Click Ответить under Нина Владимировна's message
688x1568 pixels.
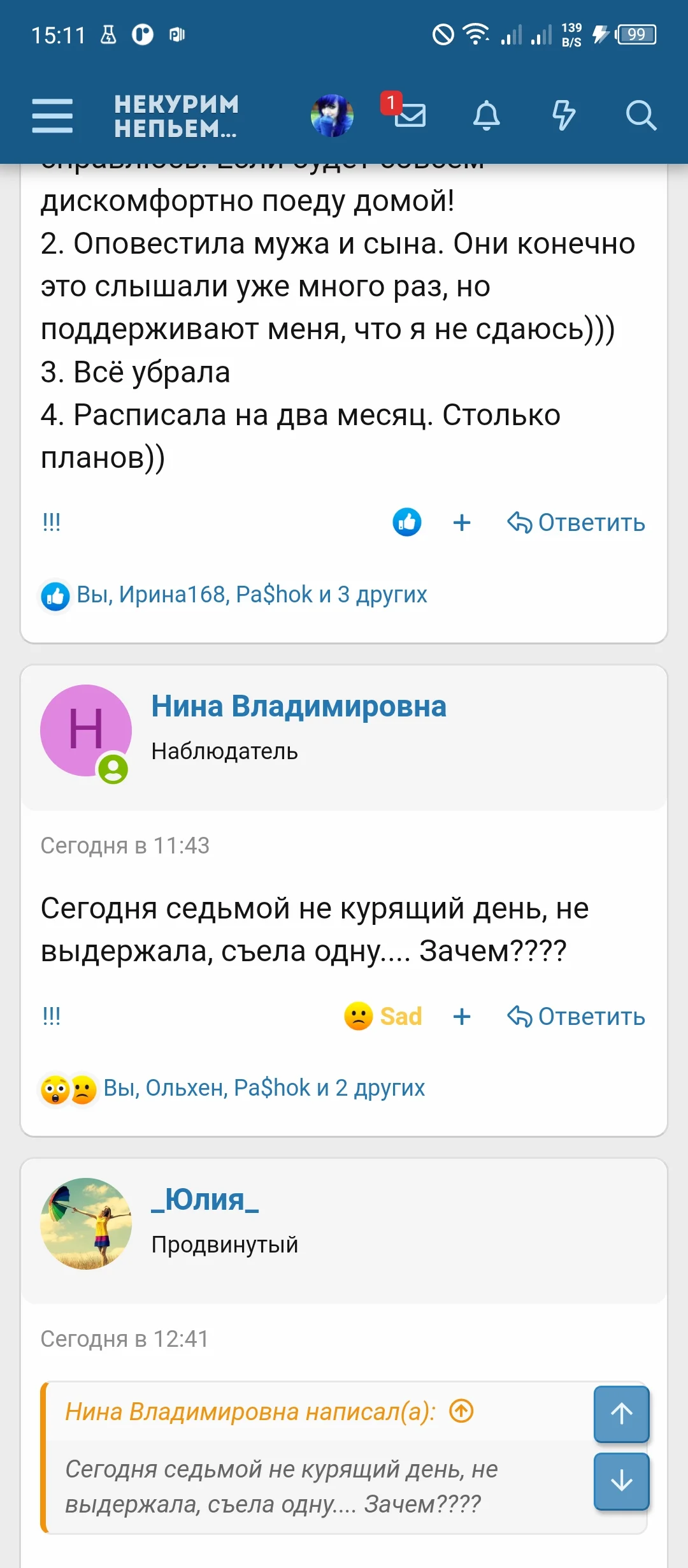[577, 1016]
